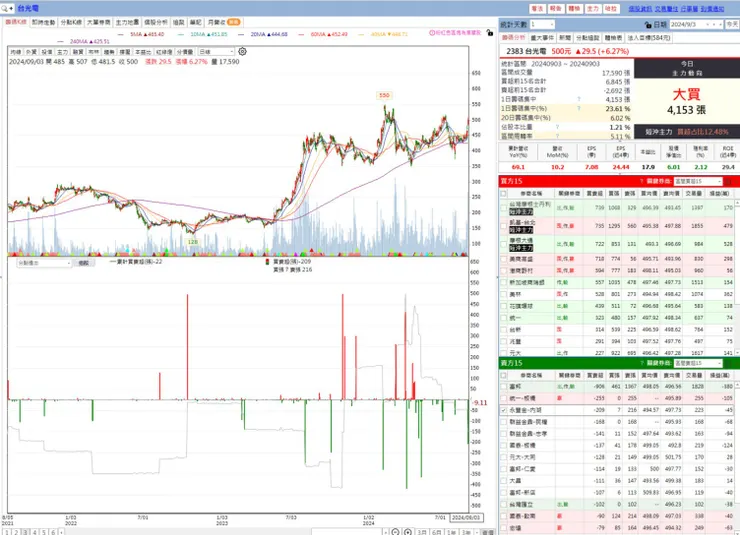Click the 外資 indicator button
Image resolution: width=740 pixels, height=535 pixels.
pos(31,52)
